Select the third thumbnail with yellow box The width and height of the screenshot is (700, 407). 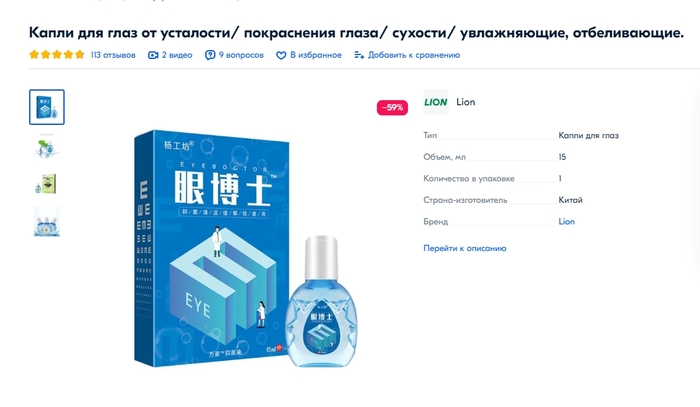click(46, 184)
